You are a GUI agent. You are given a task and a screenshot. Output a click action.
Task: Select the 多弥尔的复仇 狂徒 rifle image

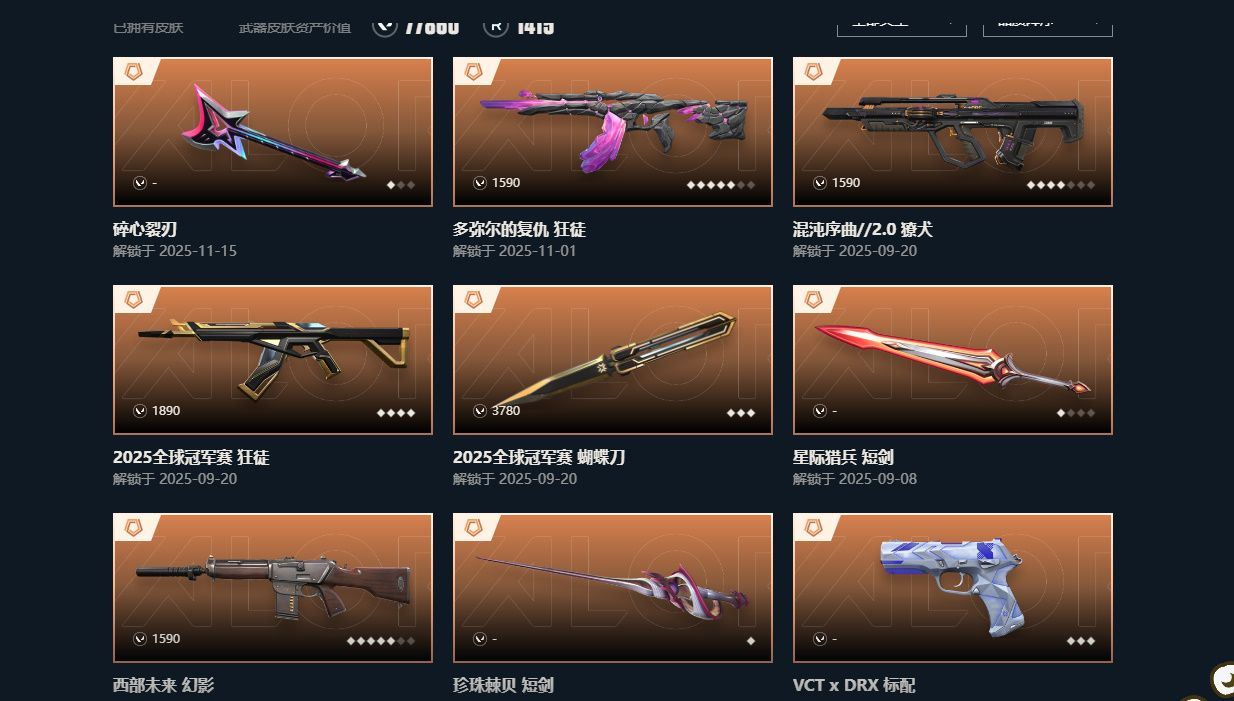click(613, 127)
